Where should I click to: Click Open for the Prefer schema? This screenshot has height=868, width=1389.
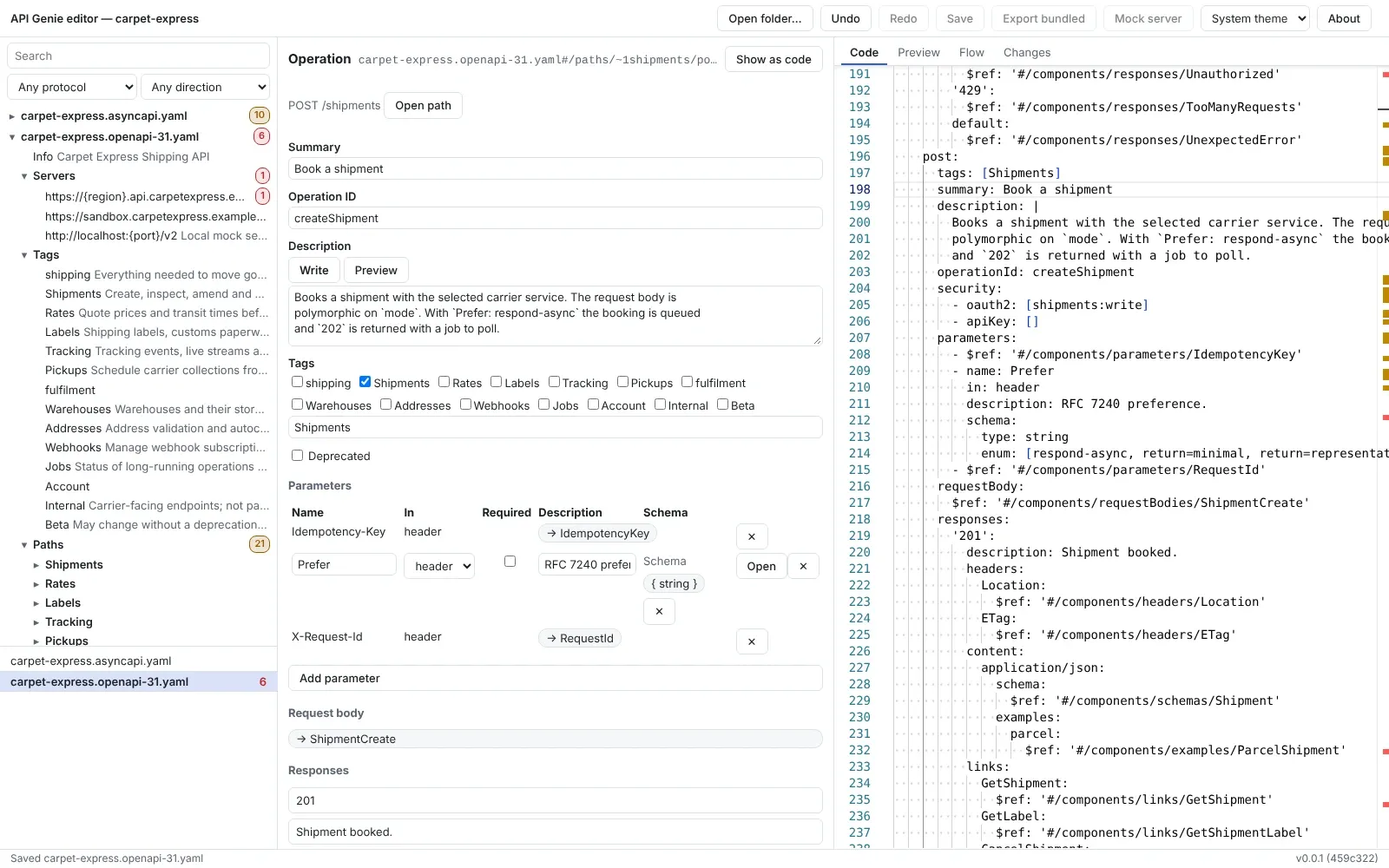pos(761,566)
